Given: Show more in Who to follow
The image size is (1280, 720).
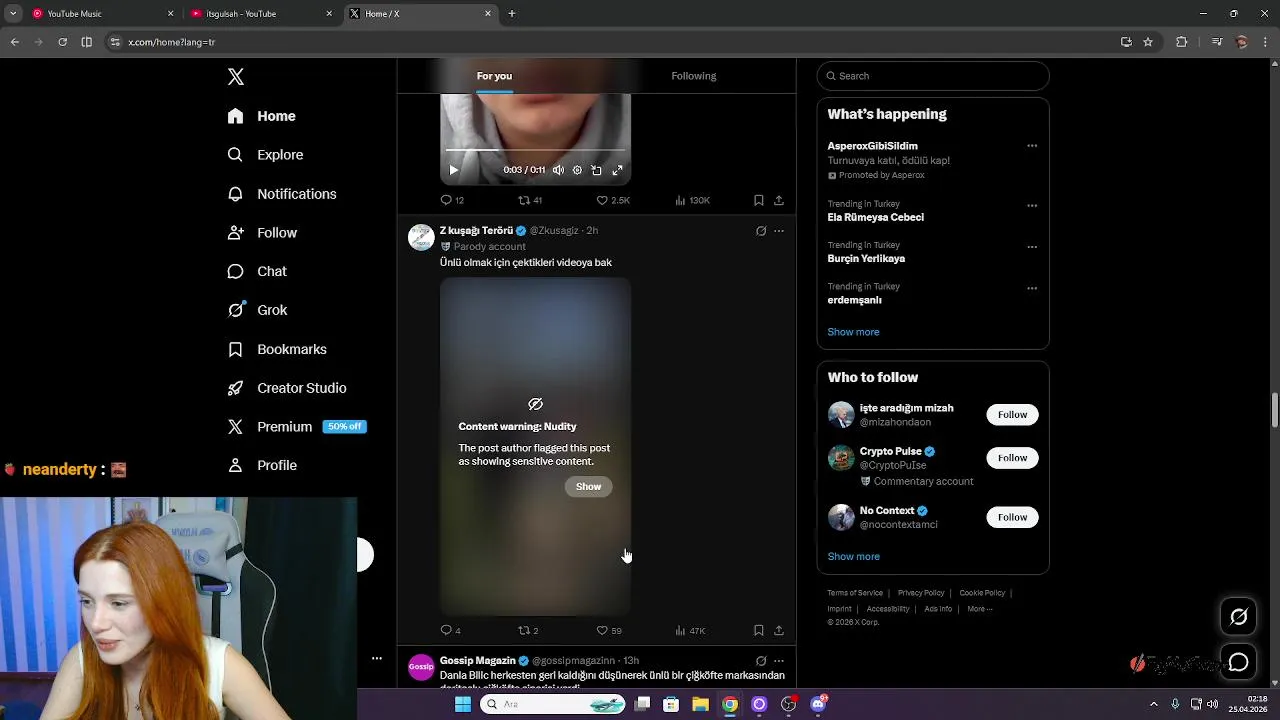Looking at the screenshot, I should click(853, 556).
